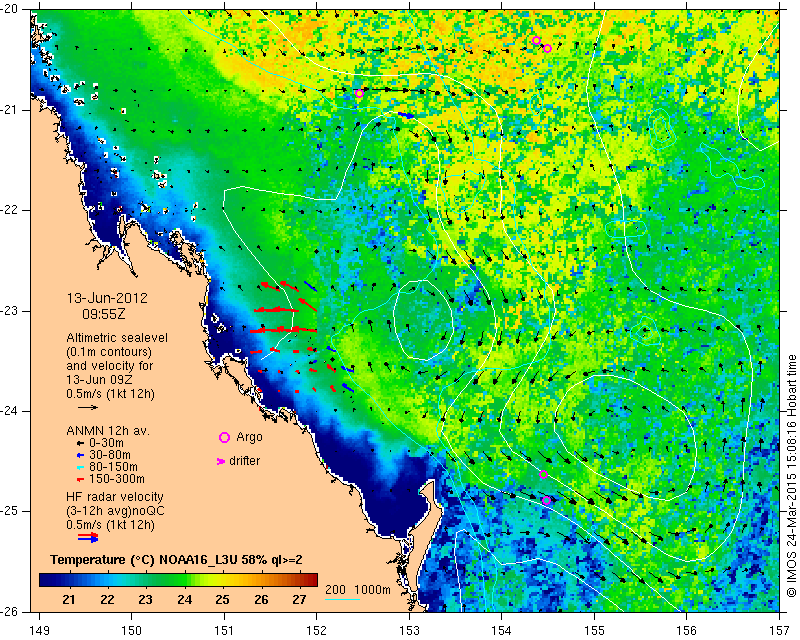Click the magenta Argo circle in the legend
The image size is (800, 640).
[x=224, y=437]
